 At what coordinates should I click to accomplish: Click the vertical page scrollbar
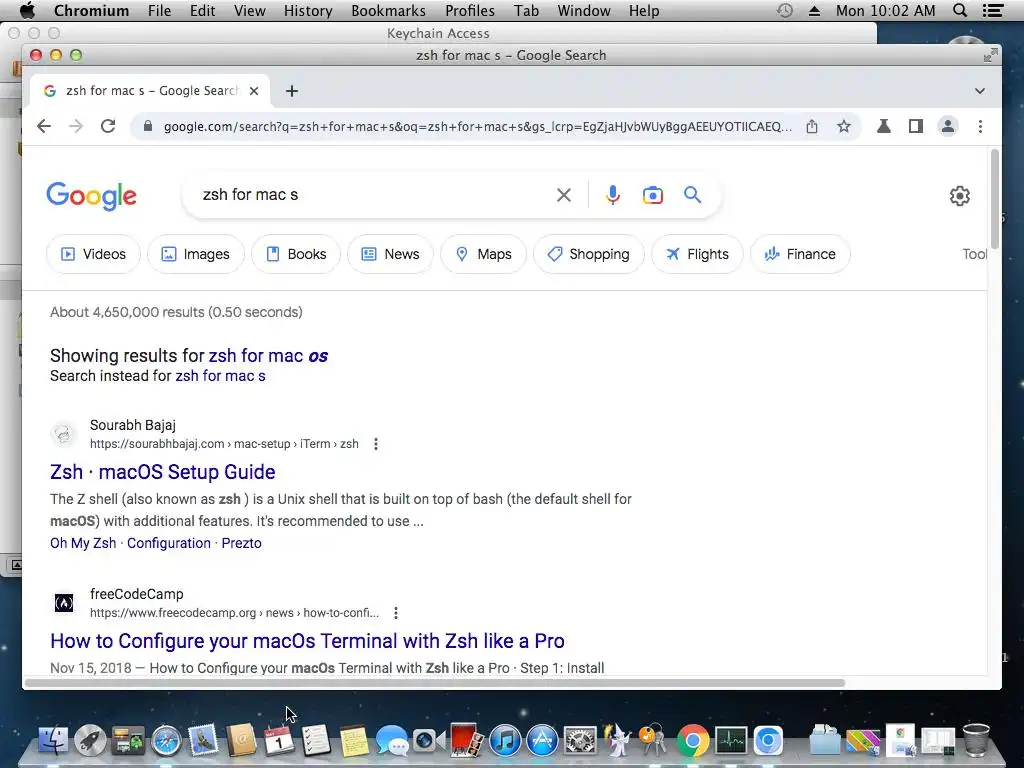click(x=995, y=199)
